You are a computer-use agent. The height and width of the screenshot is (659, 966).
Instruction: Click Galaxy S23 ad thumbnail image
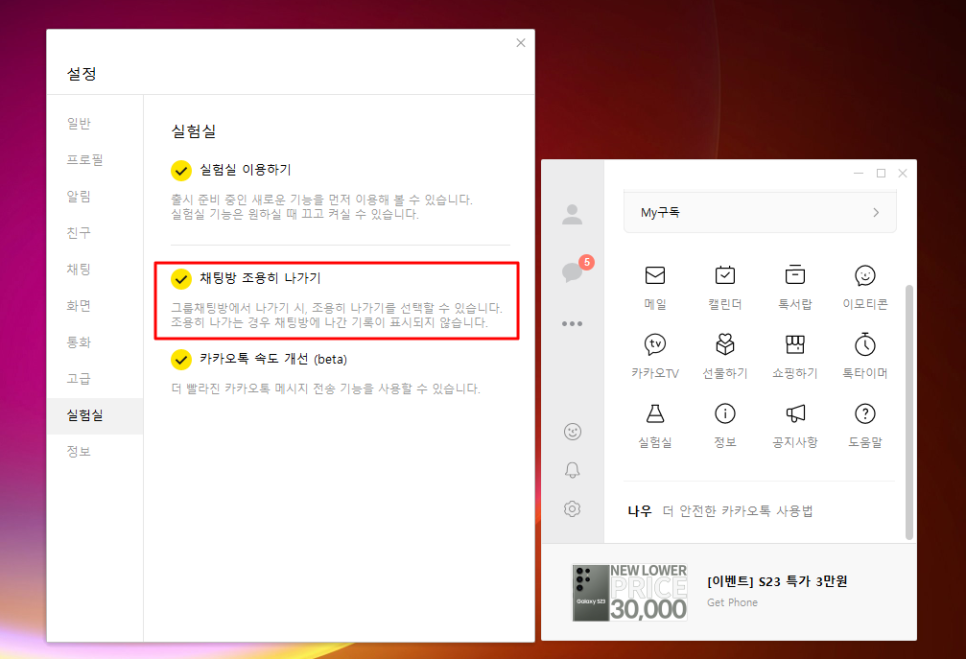click(x=630, y=592)
